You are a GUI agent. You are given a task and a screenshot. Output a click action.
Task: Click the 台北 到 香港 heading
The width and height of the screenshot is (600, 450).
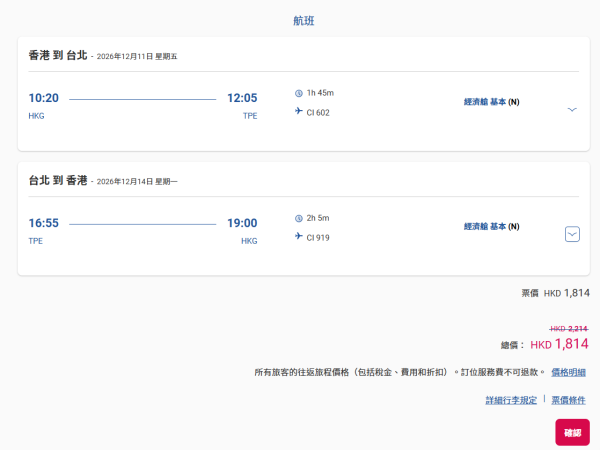(58, 180)
